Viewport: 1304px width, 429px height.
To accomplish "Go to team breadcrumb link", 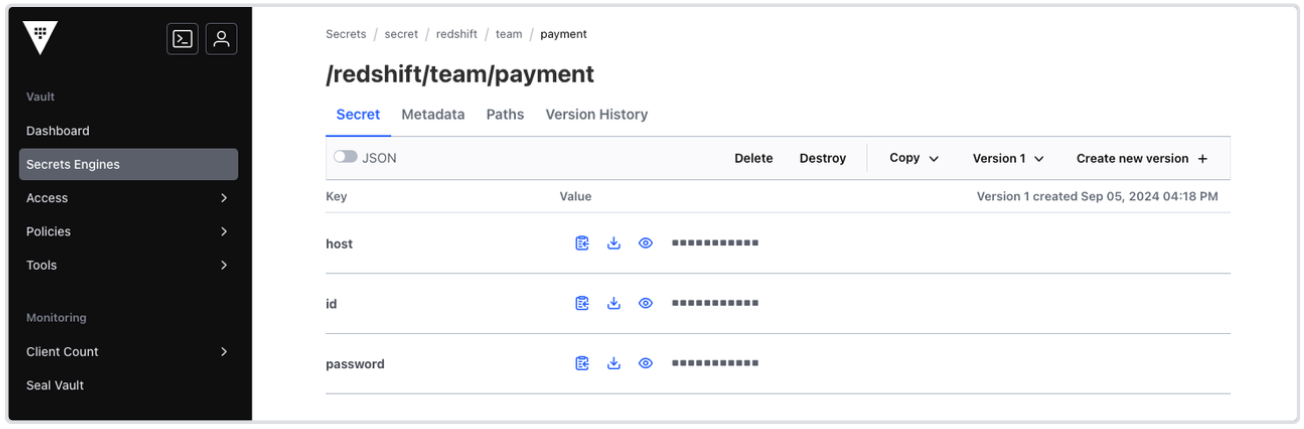I will [509, 34].
